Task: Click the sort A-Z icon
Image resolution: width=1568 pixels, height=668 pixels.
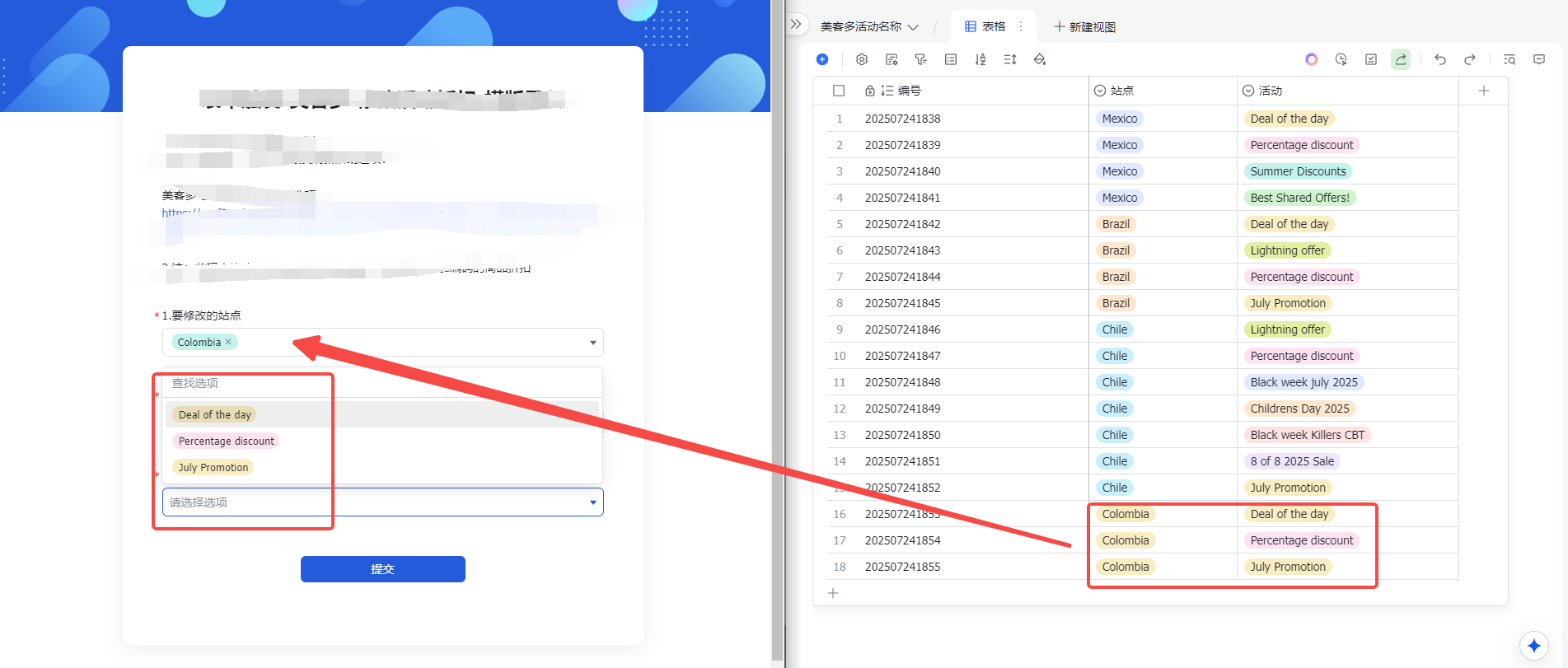Action: [980, 59]
